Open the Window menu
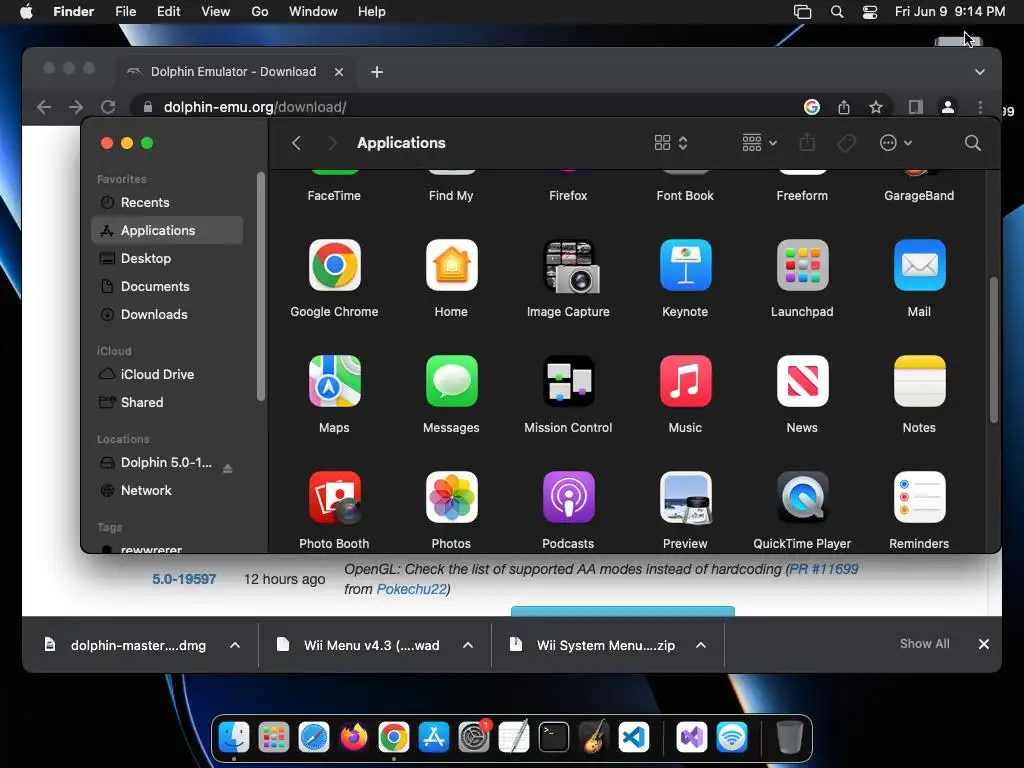 pos(313,12)
